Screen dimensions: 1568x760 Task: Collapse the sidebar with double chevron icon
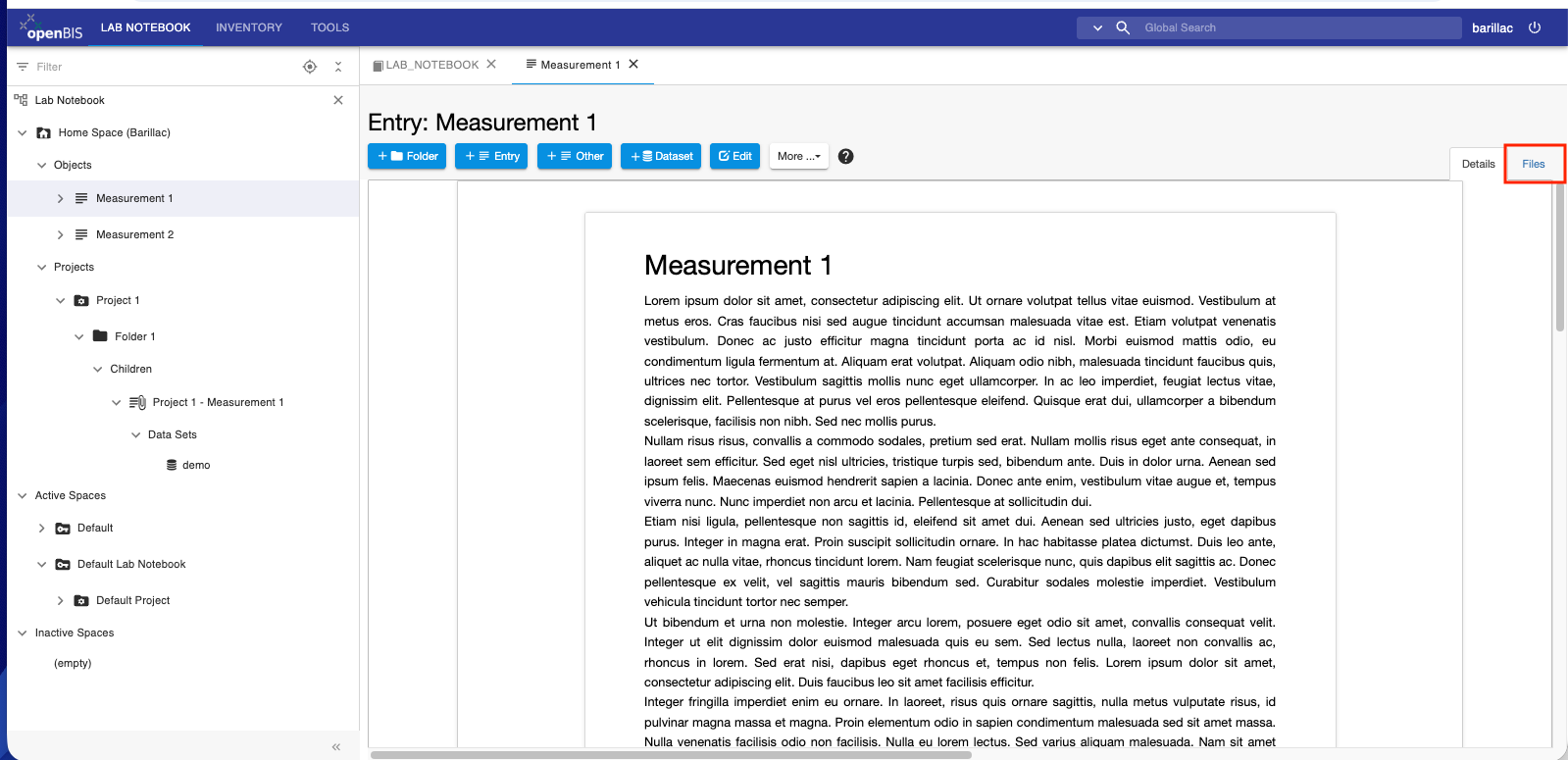[336, 747]
